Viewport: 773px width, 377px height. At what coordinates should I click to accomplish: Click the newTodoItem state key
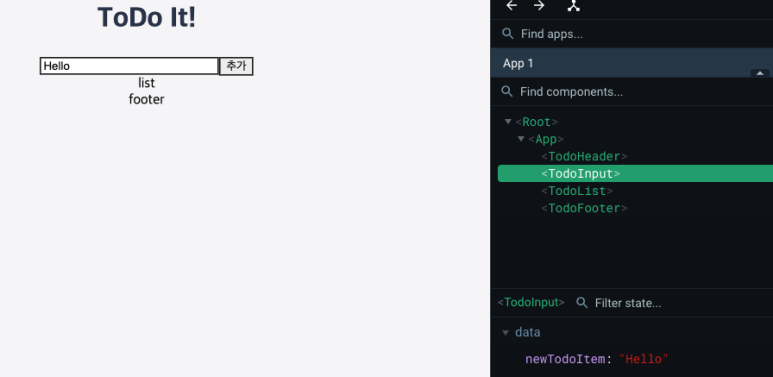565,359
